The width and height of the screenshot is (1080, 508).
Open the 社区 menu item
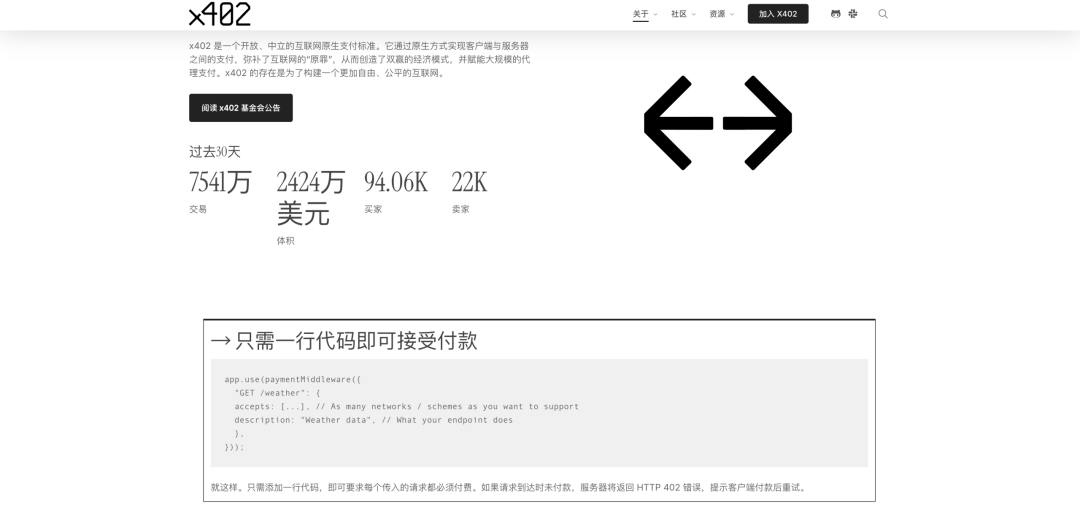tap(678, 14)
